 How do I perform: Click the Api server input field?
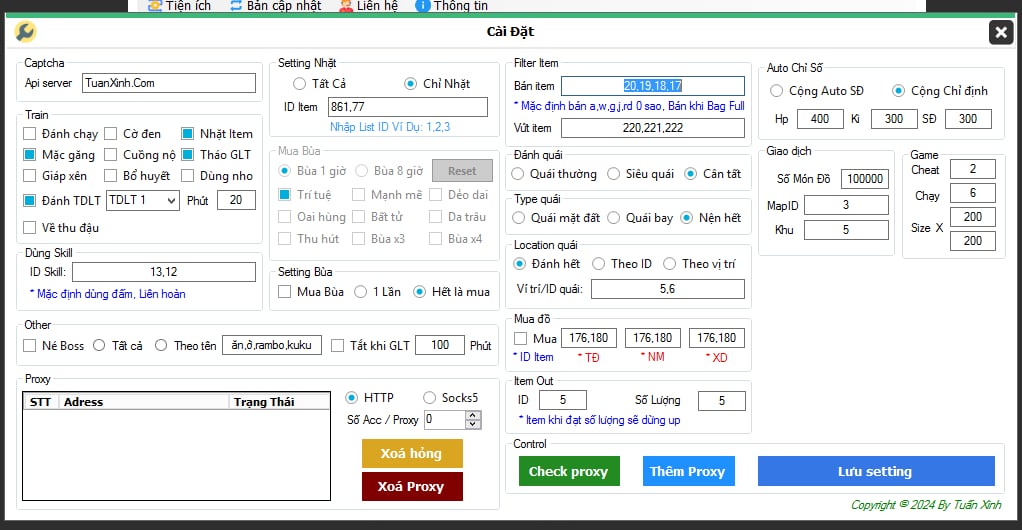click(168, 83)
